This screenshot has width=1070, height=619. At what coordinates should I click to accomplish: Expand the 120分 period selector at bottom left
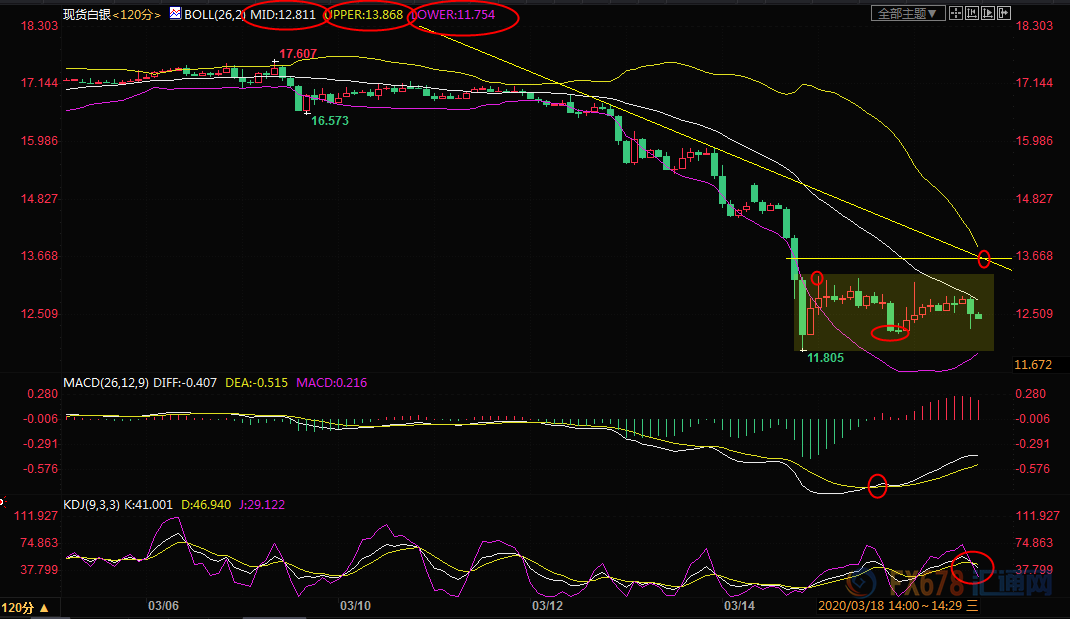[x=24, y=607]
